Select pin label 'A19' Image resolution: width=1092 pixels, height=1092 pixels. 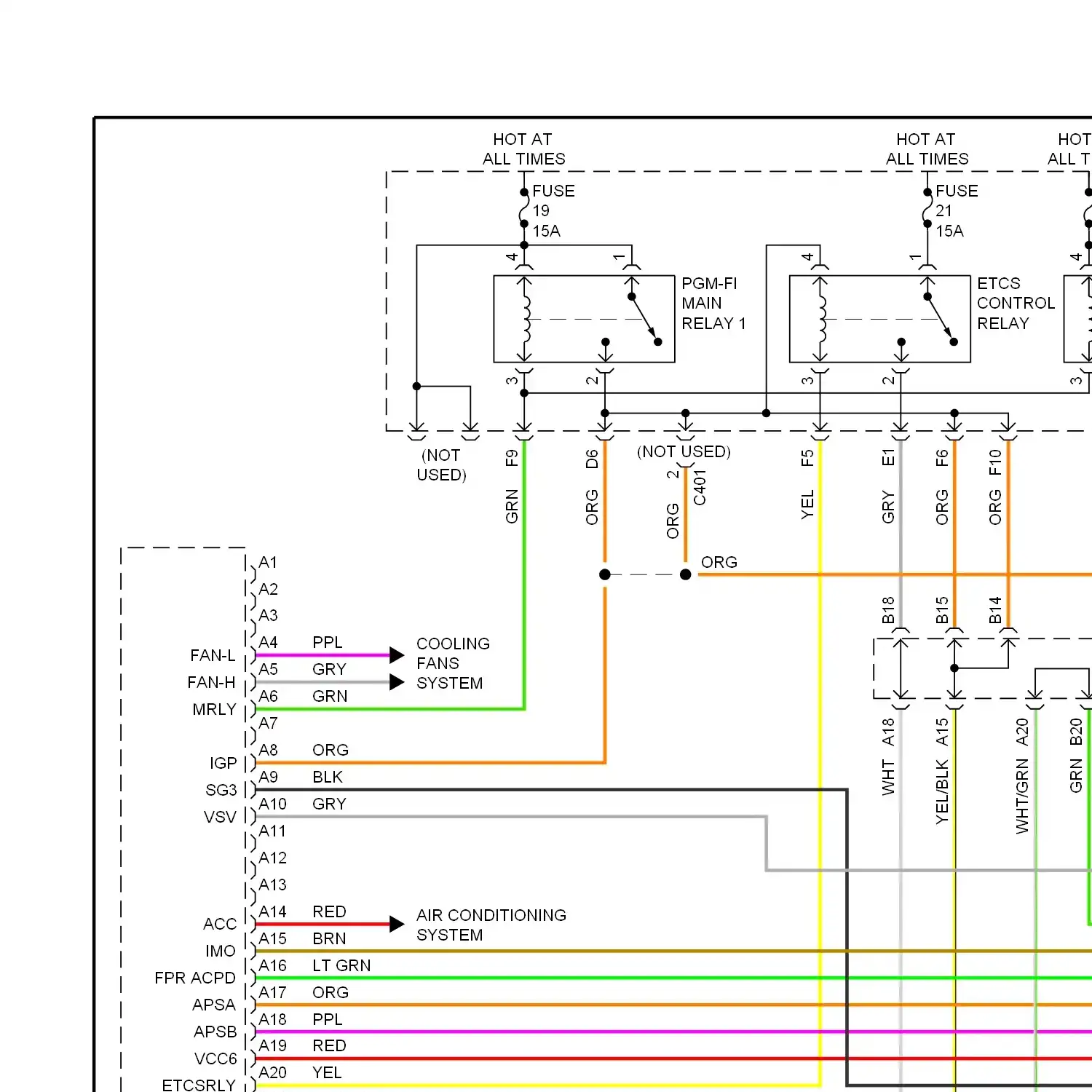272,1045
